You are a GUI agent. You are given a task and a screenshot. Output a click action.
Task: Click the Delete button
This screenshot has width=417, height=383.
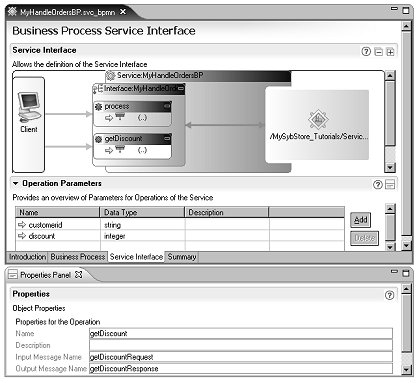(x=364, y=238)
